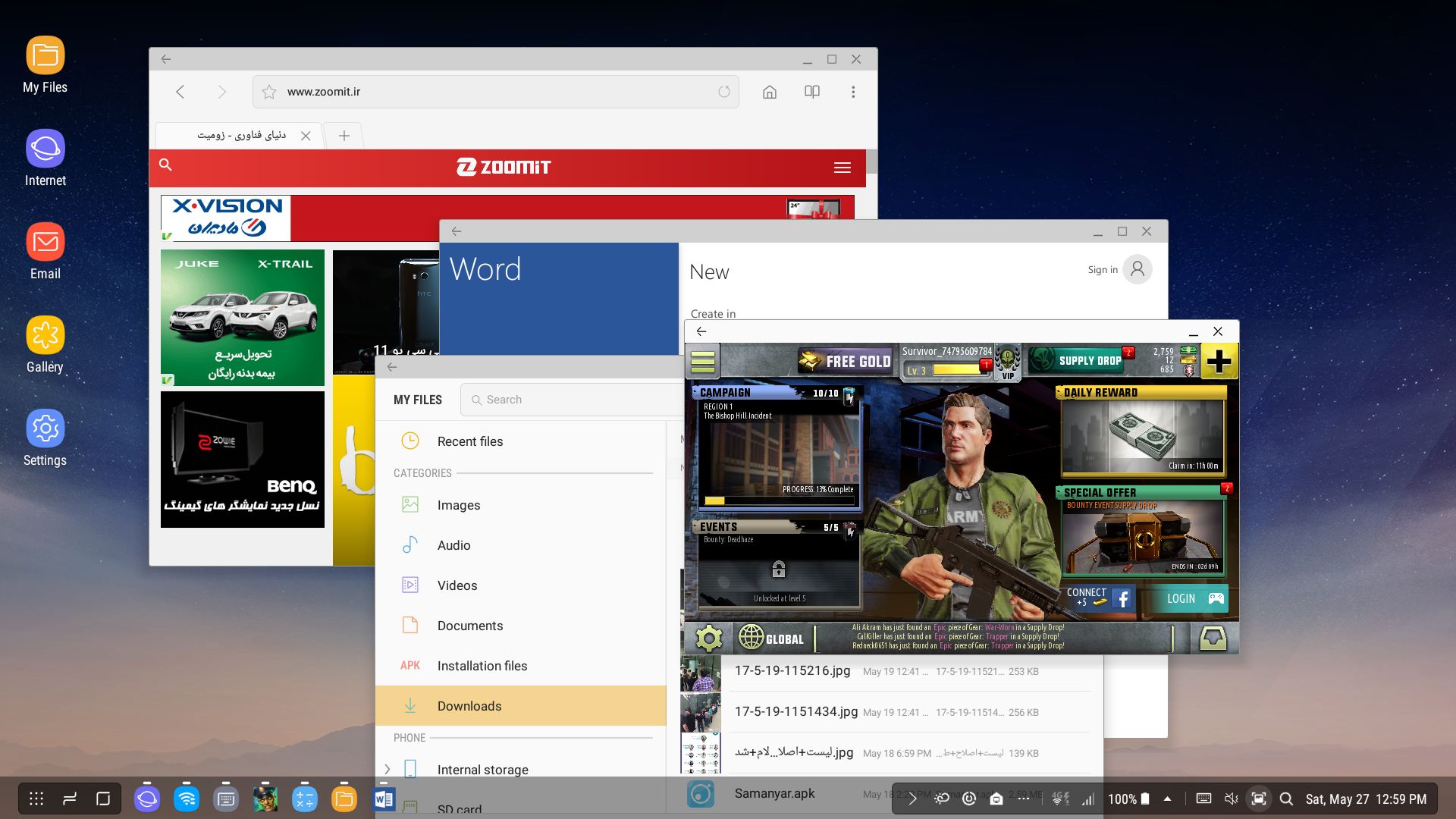Open the game inbox tray icon
Viewport: 1456px width, 819px height.
point(1213,639)
